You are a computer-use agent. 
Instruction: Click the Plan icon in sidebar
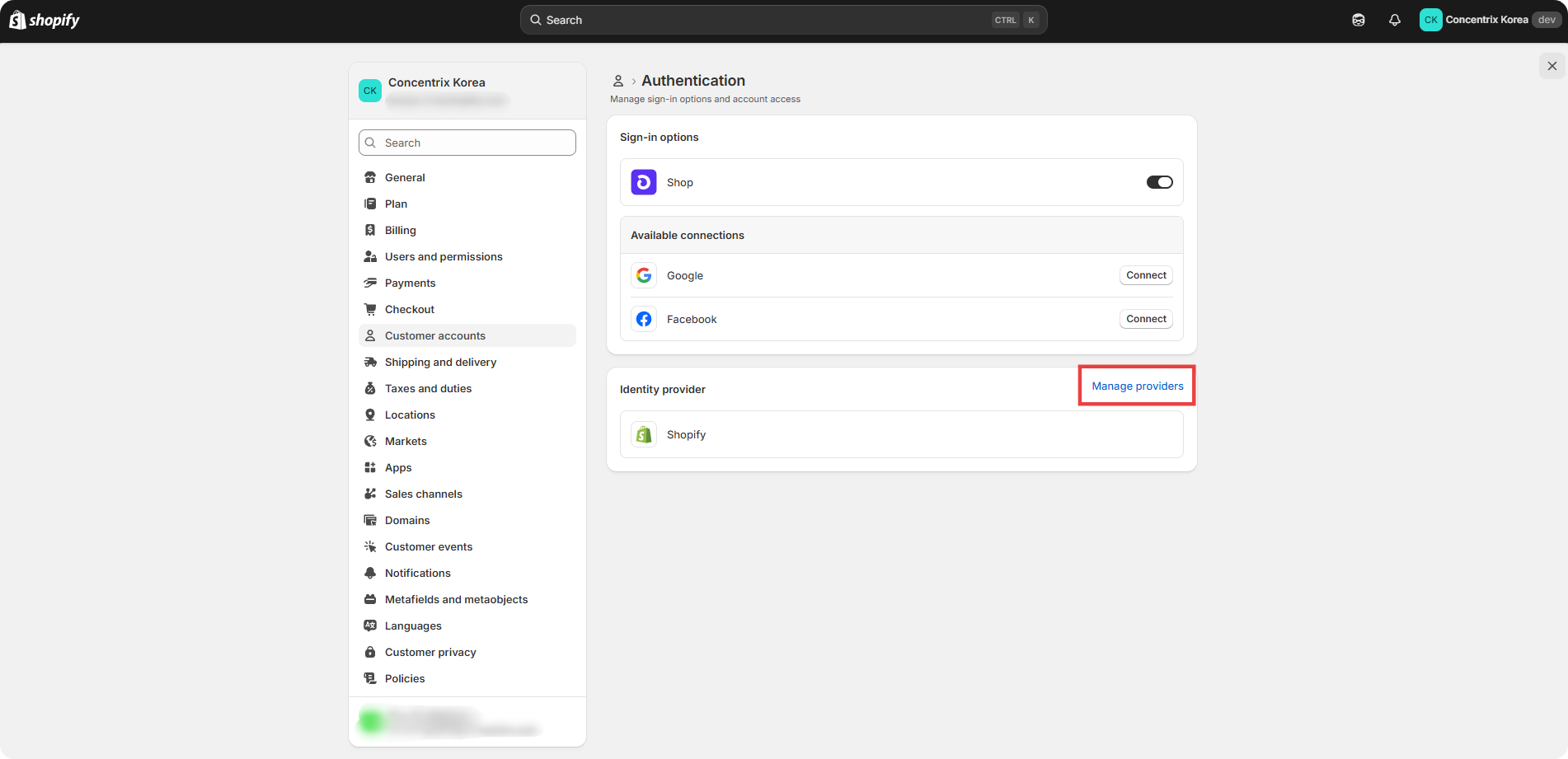tap(370, 204)
